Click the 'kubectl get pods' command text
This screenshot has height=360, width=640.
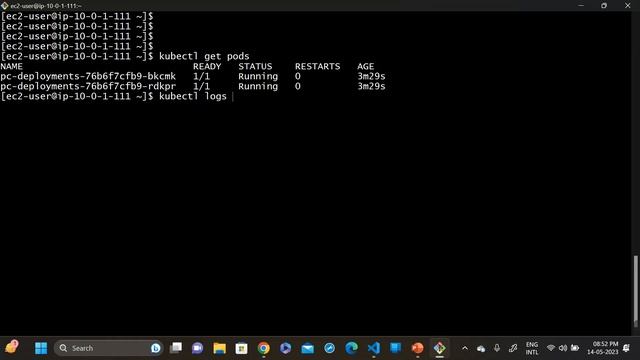tap(204, 56)
